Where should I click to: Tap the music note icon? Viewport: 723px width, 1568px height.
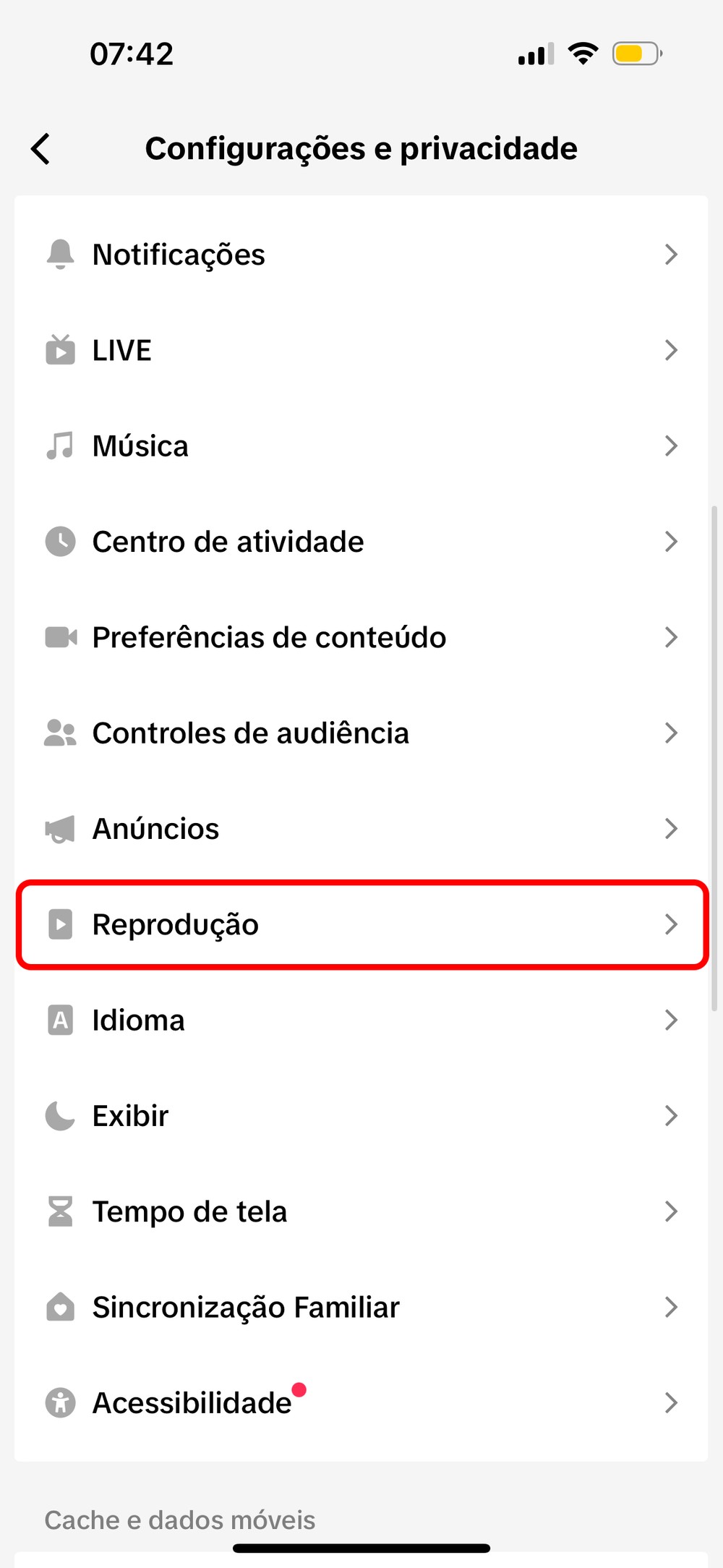click(x=60, y=446)
